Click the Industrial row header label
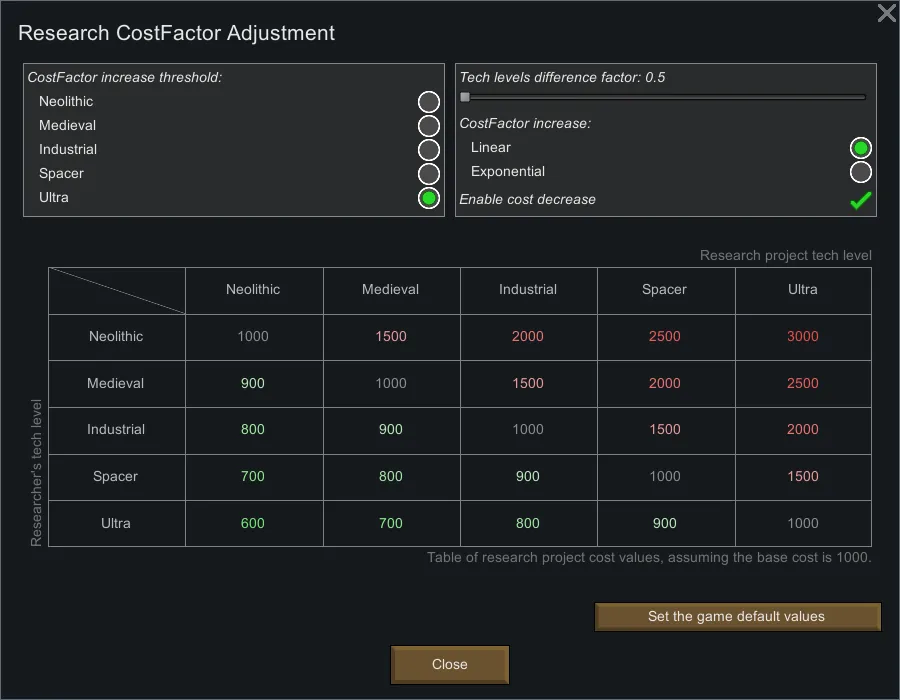 click(116, 430)
